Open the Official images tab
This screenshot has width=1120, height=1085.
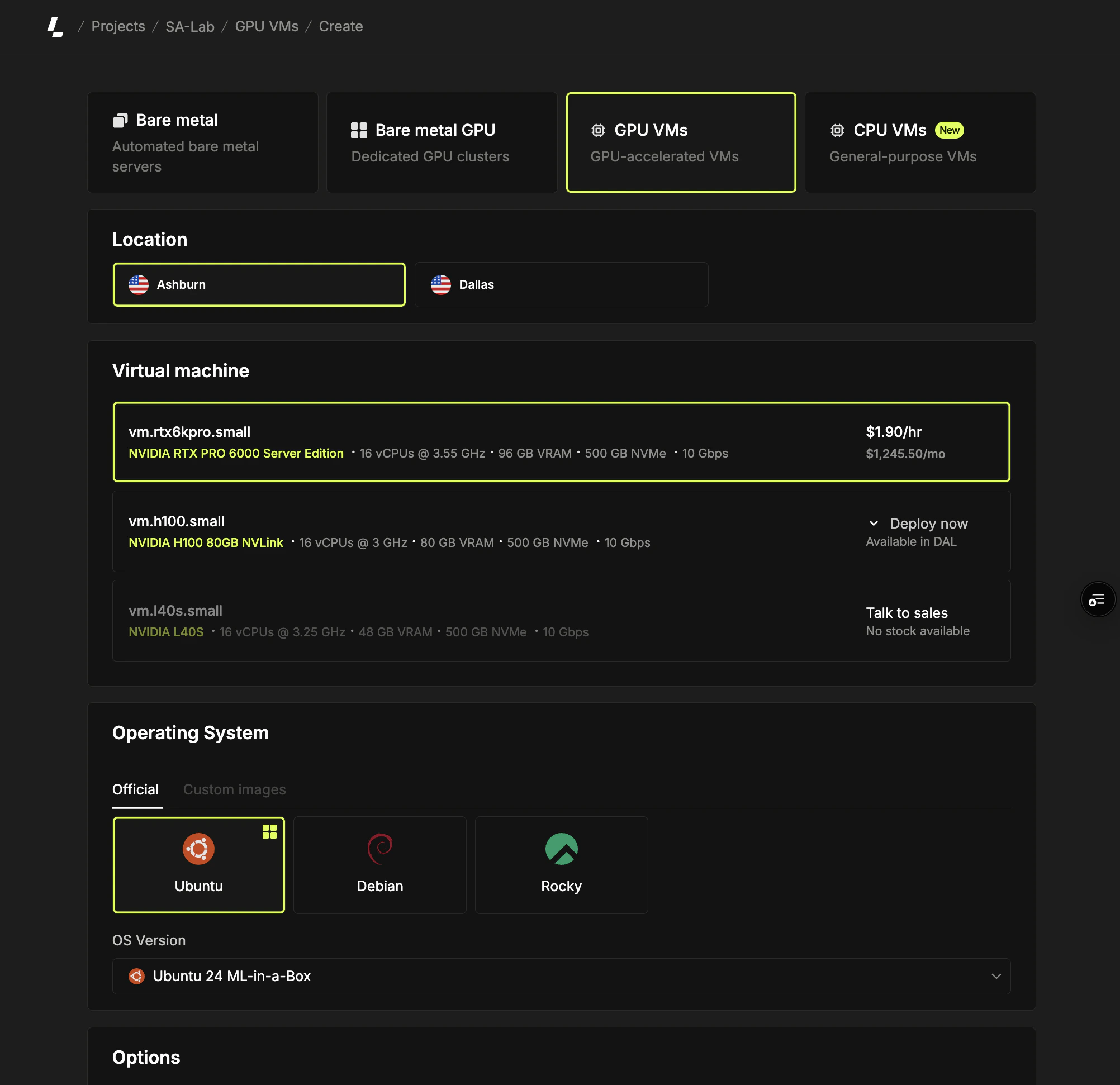pos(135,789)
